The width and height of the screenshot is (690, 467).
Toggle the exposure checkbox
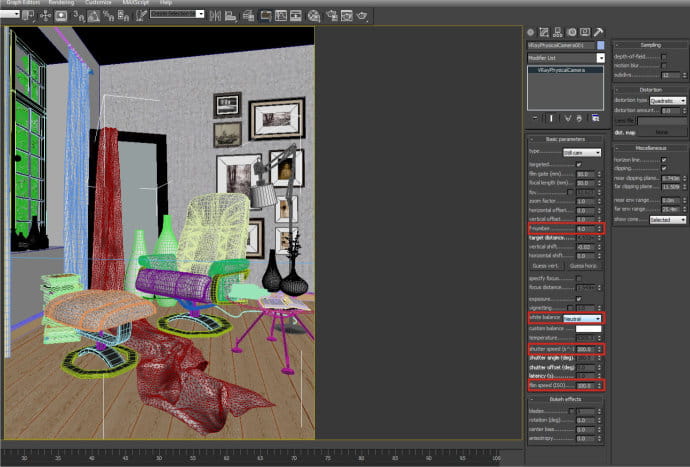click(x=579, y=299)
